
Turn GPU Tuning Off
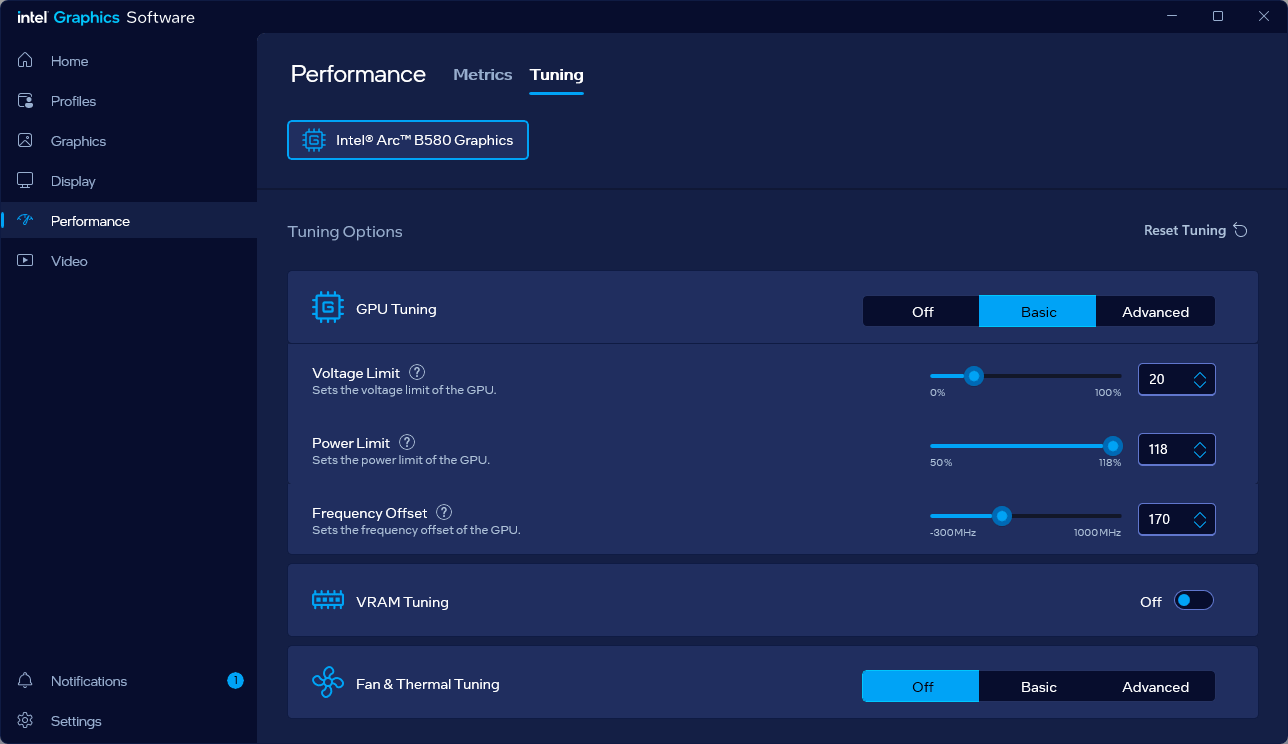tap(921, 312)
